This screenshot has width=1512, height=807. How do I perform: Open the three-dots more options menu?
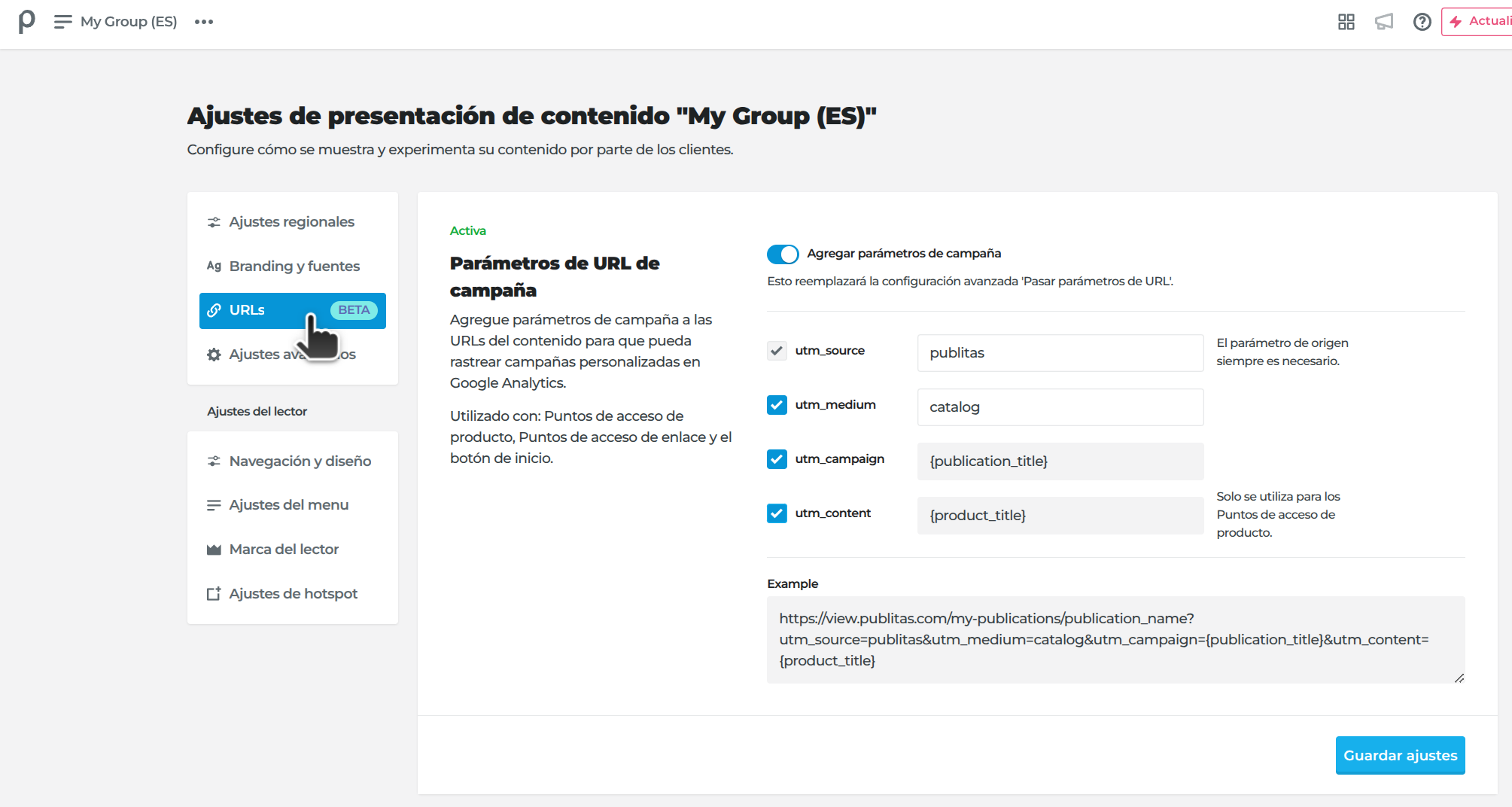204,22
